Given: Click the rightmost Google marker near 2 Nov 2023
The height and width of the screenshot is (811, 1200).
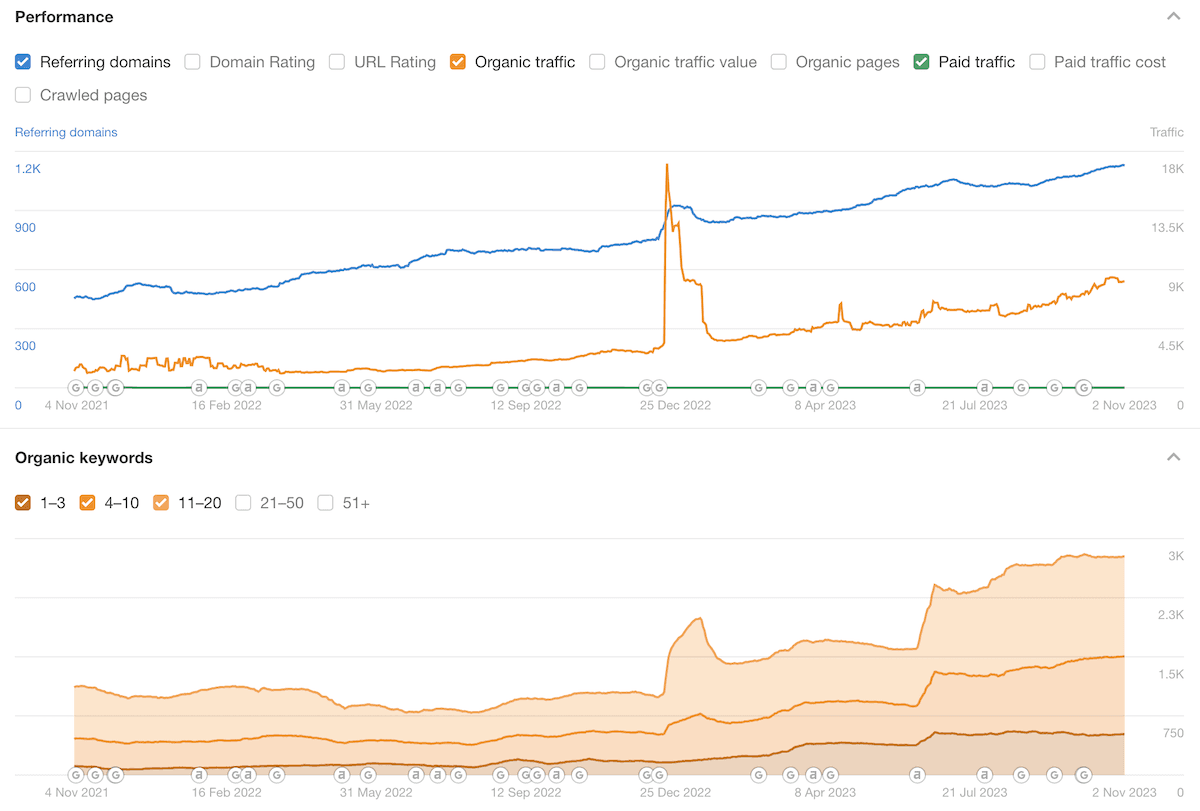Looking at the screenshot, I should 1083,387.
